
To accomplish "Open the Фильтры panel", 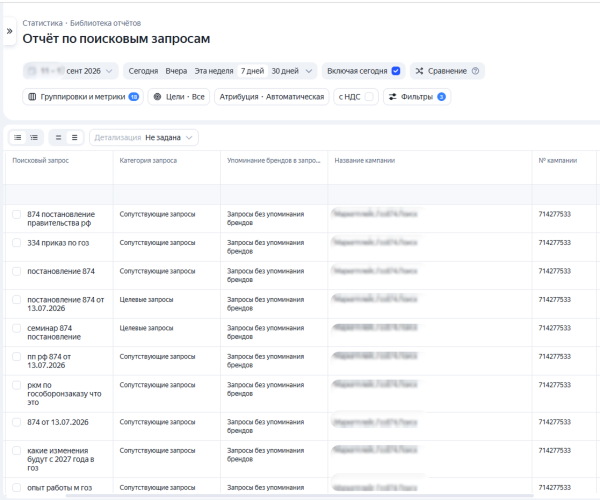I will (417, 97).
